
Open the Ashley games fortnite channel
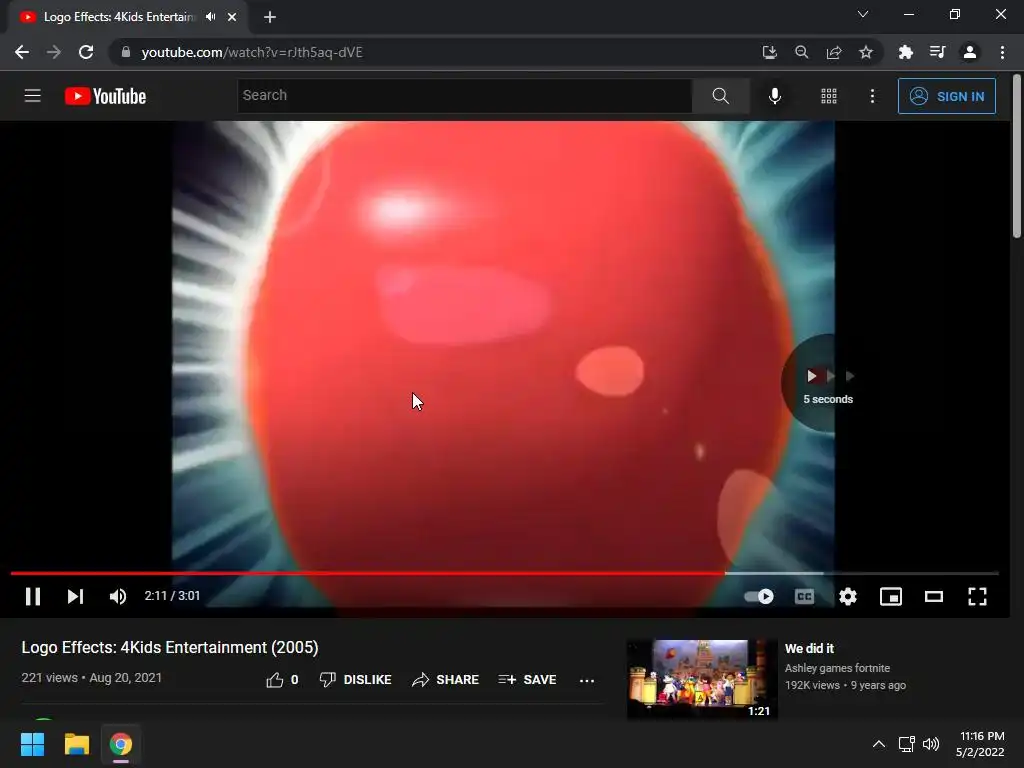pos(837,668)
